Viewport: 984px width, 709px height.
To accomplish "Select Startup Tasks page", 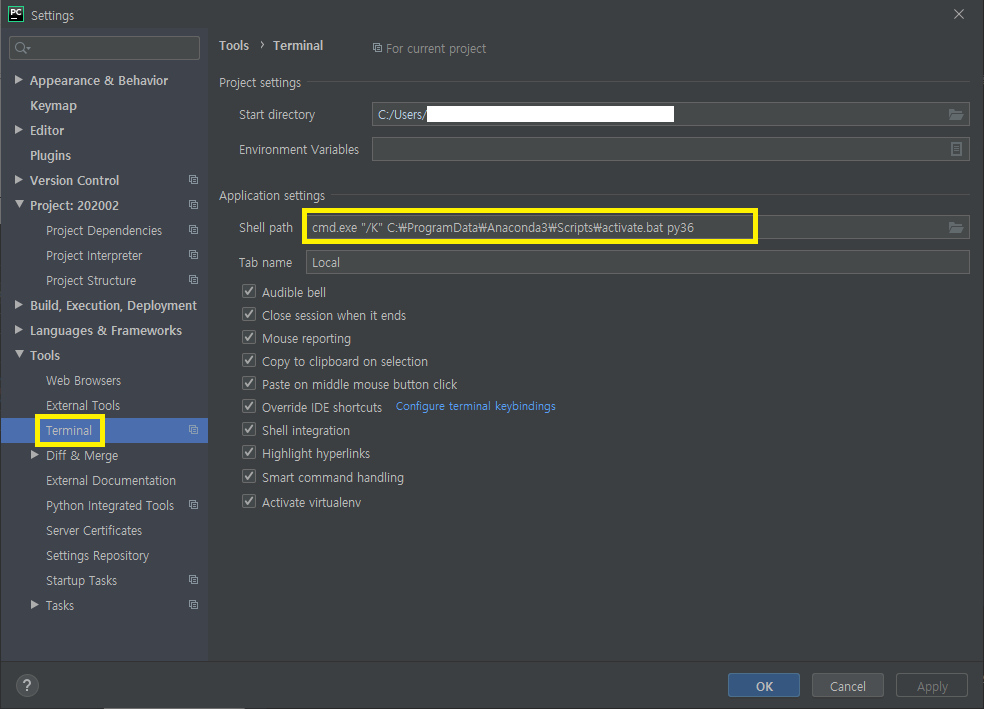I will coord(81,580).
